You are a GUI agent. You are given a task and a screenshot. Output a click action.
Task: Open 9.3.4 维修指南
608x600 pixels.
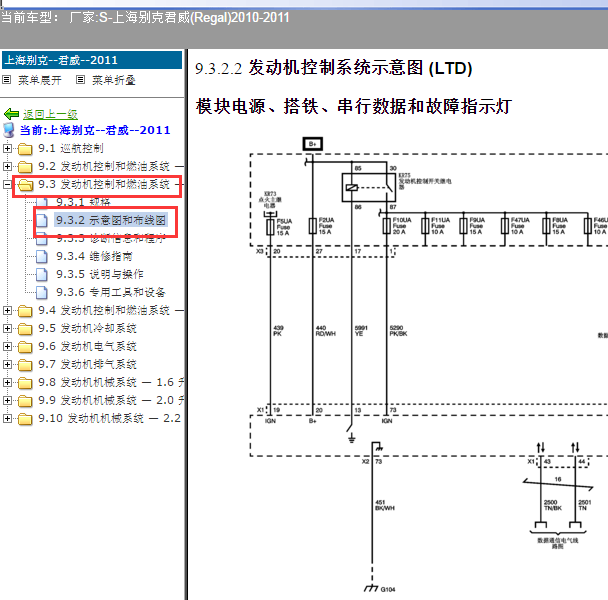pyautogui.click(x=94, y=256)
